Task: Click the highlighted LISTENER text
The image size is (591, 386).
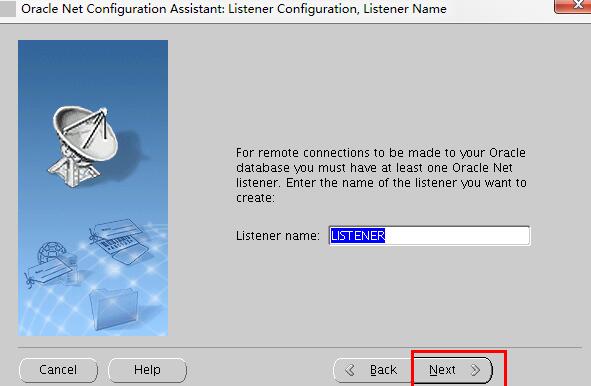Action: point(358,236)
